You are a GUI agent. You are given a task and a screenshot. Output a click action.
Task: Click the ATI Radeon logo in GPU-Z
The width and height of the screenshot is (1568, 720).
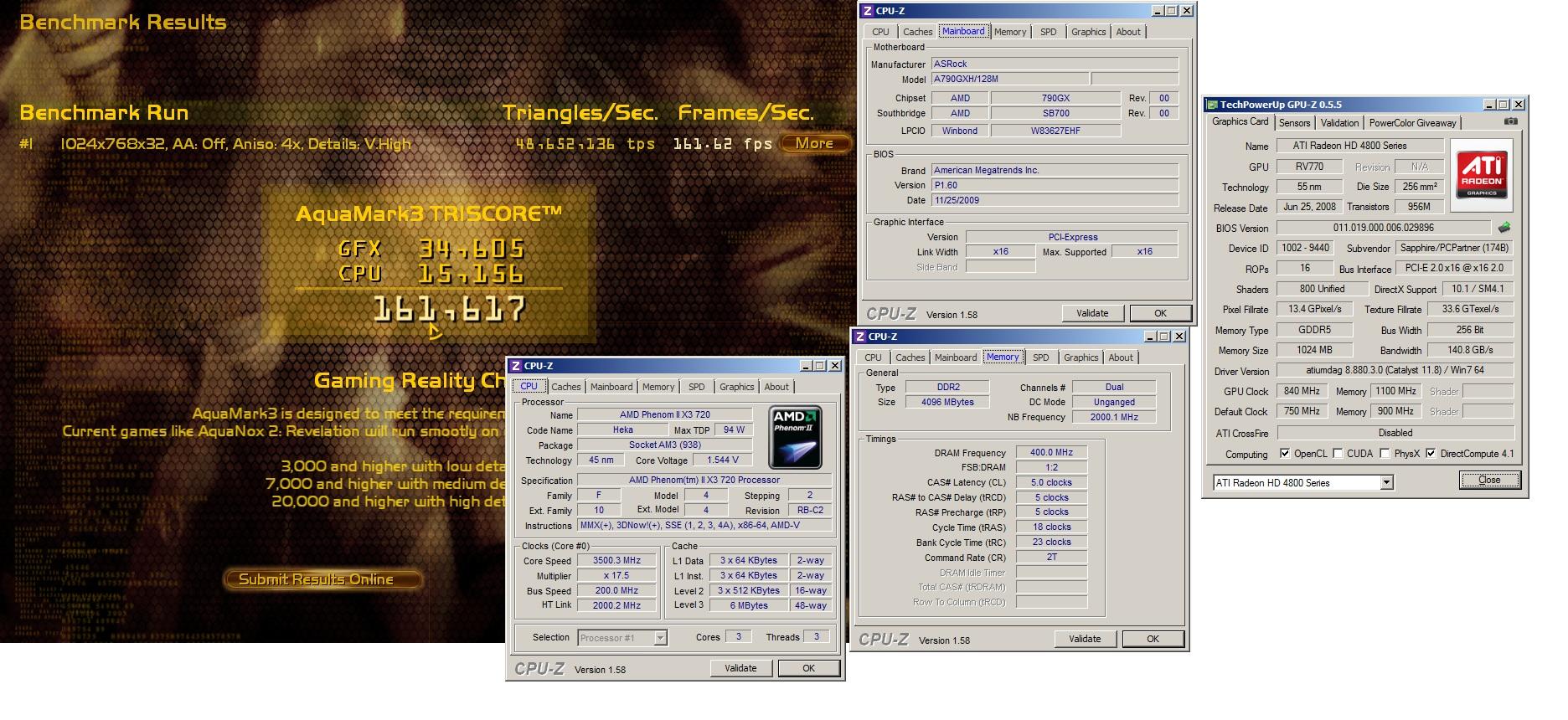click(x=1482, y=174)
